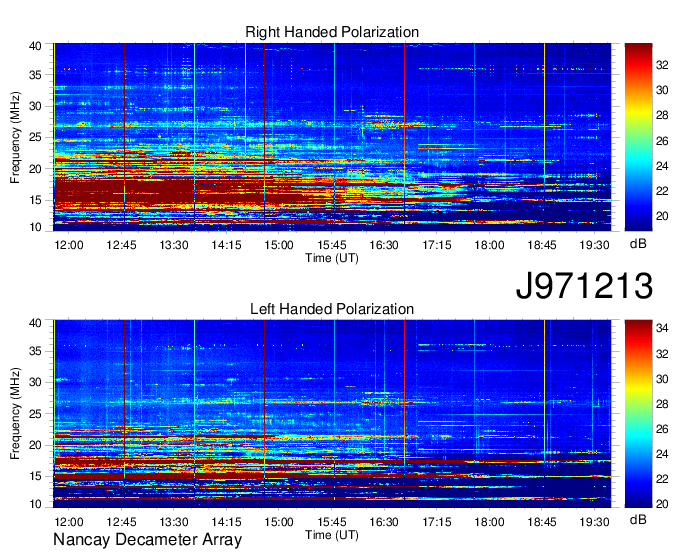Click the "Time (UT)" label under the Right Handed plot
This screenshot has width=680, height=552.
coord(332,258)
